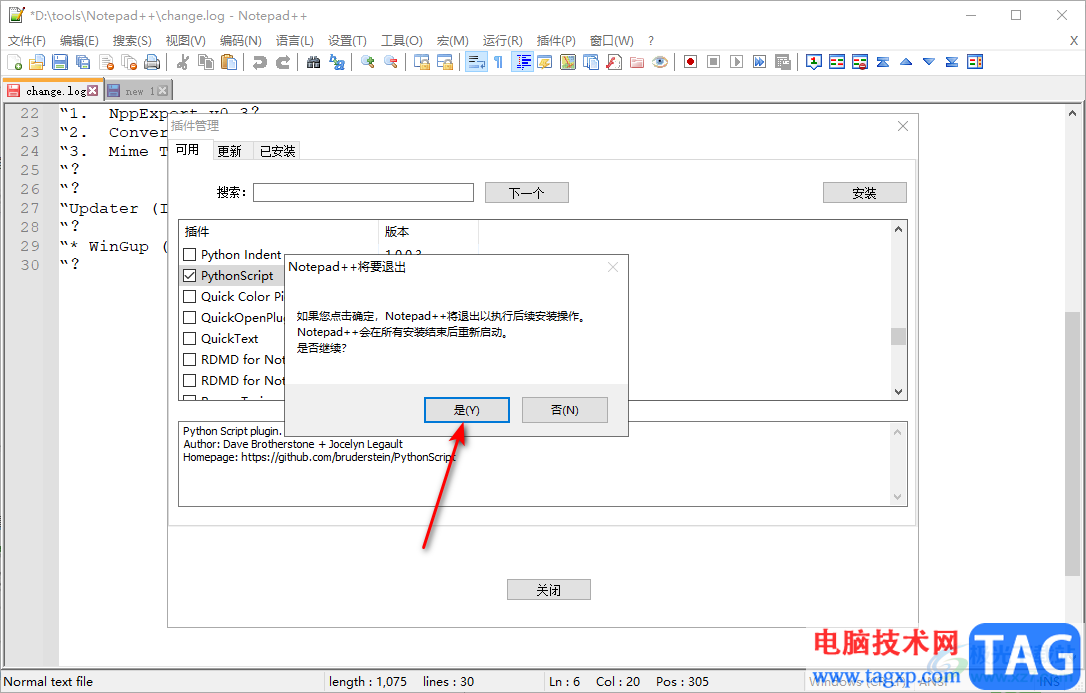Focus the 搜索 plugin search field

pyautogui.click(x=363, y=192)
